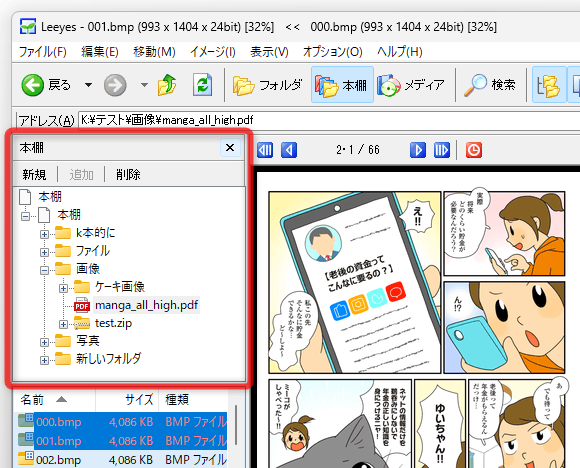Collapse the 画像 folder node
Screen dimensions: 580x468
coord(44,270)
